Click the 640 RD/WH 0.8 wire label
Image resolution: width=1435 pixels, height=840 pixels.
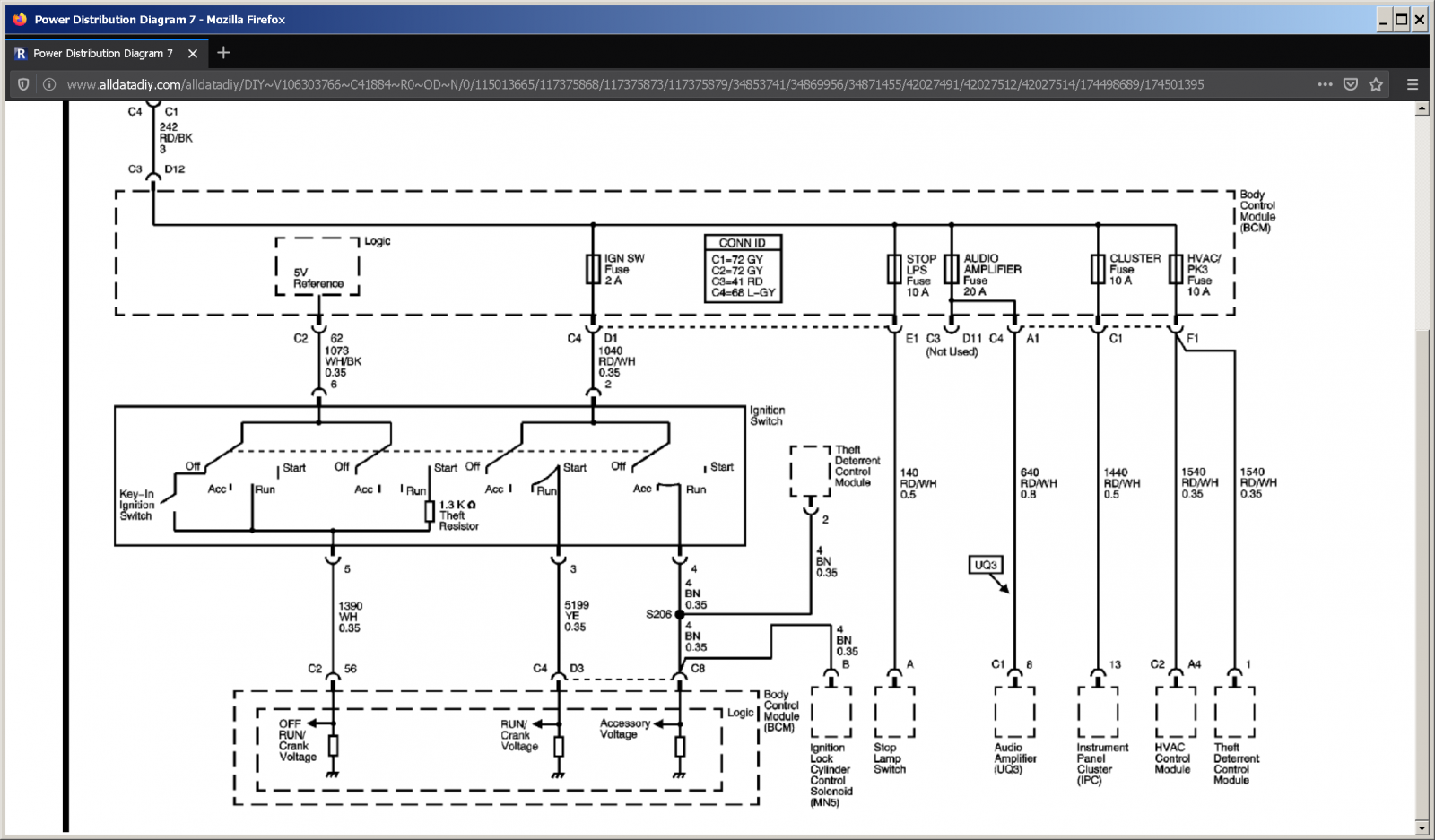click(1039, 483)
